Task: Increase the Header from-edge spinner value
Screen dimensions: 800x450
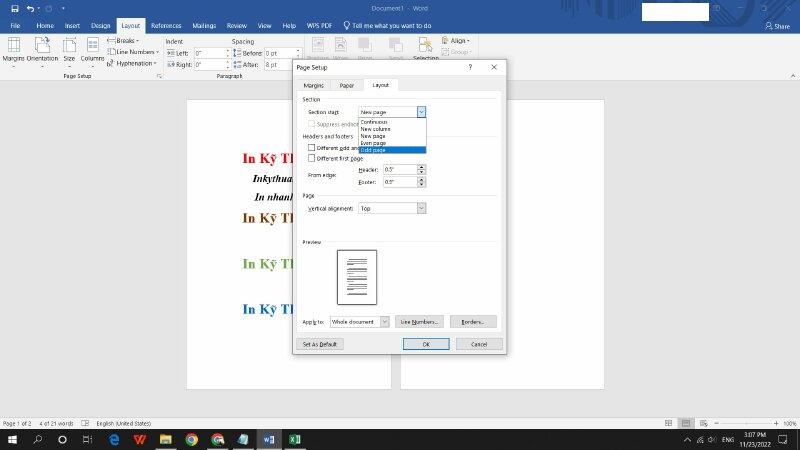Action: pyautogui.click(x=422, y=167)
